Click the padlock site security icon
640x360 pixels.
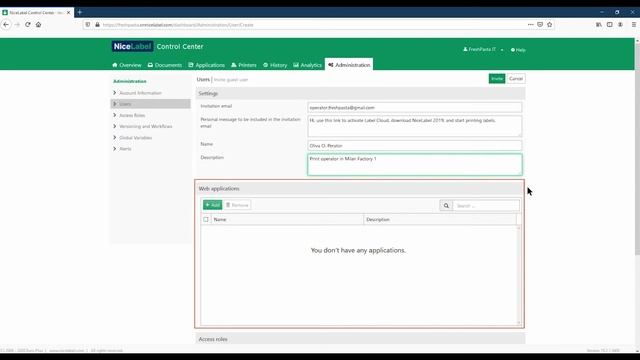point(97,24)
